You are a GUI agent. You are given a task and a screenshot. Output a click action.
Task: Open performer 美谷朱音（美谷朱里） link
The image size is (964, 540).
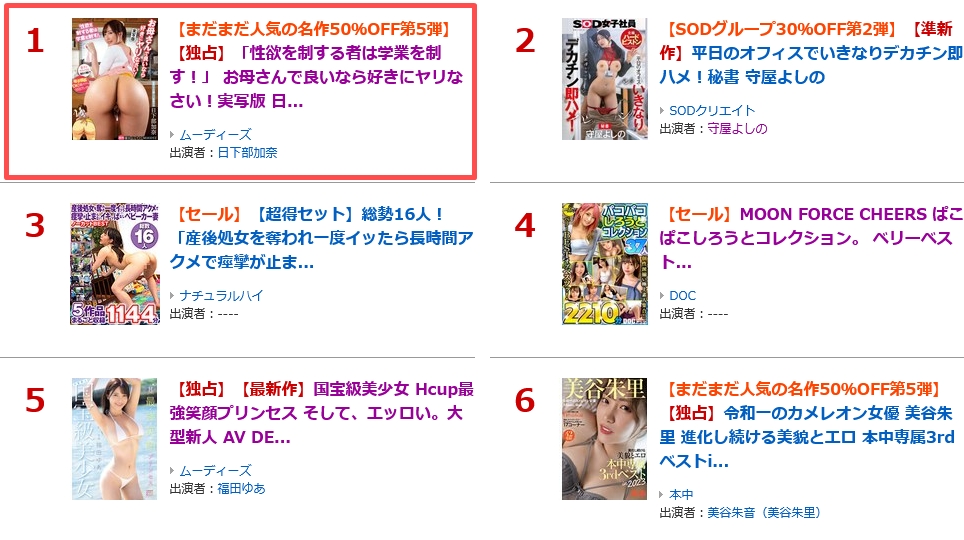click(x=764, y=512)
